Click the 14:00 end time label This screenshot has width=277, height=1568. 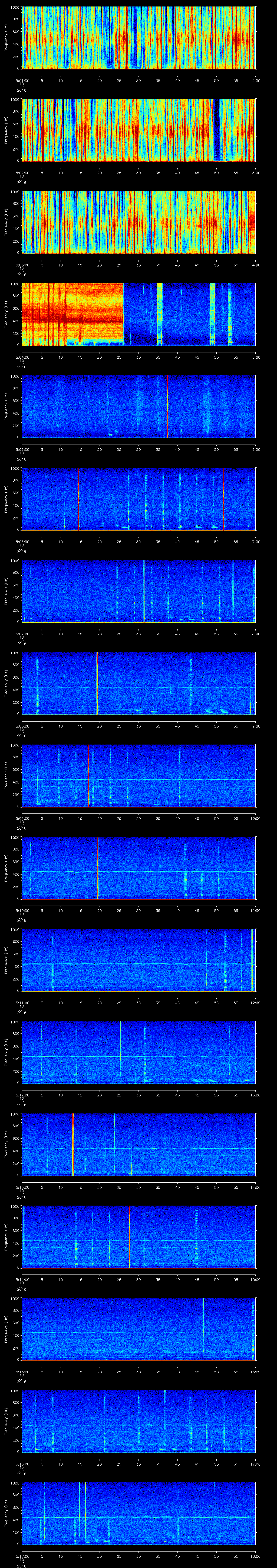(256, 1187)
